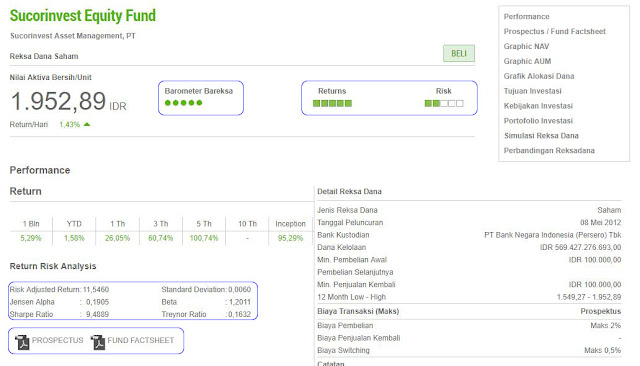Click the Barometer Bareksa dots rating
The height and width of the screenshot is (366, 640).
183,103
